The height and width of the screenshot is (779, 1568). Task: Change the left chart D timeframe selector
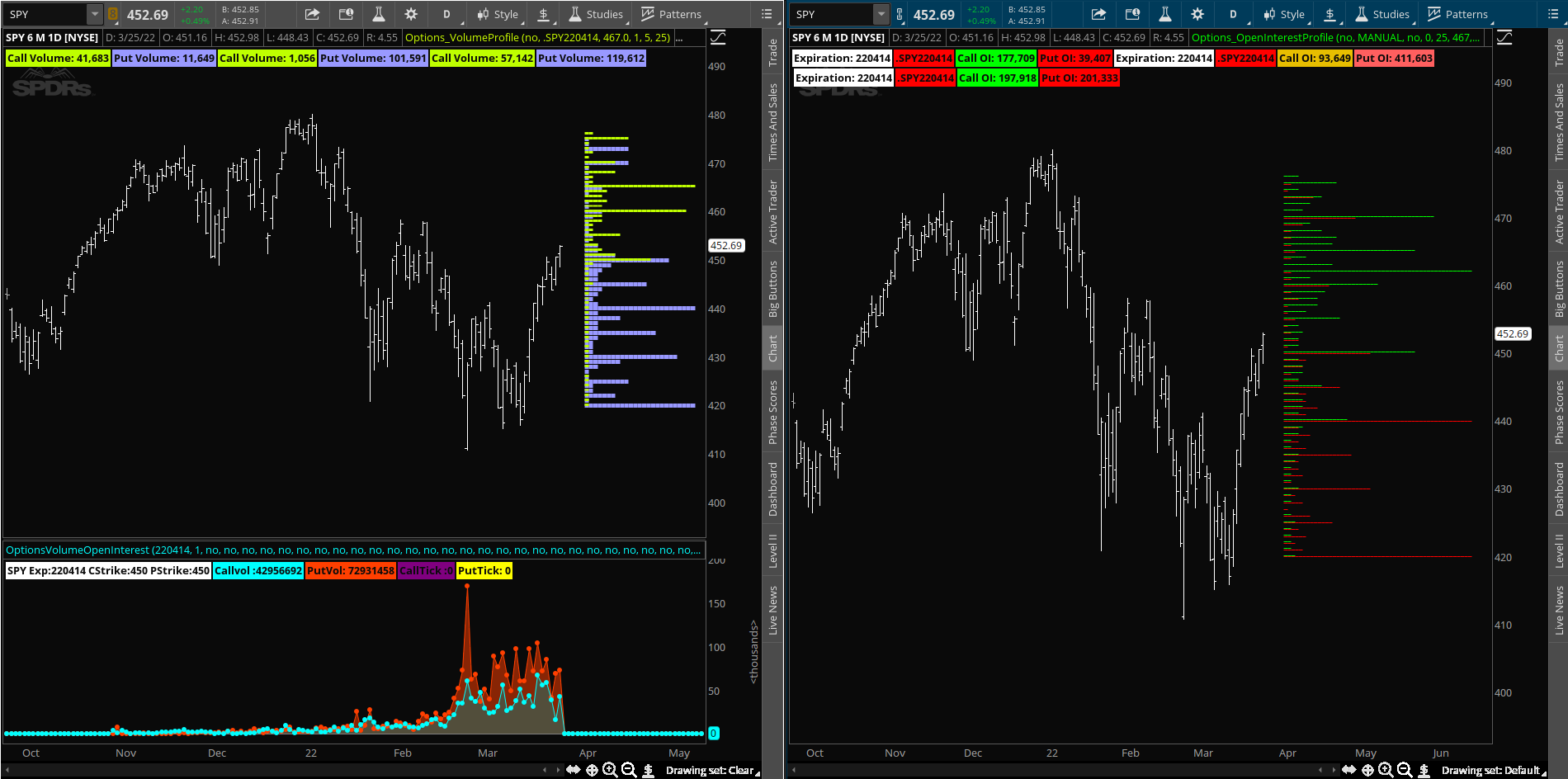click(447, 14)
